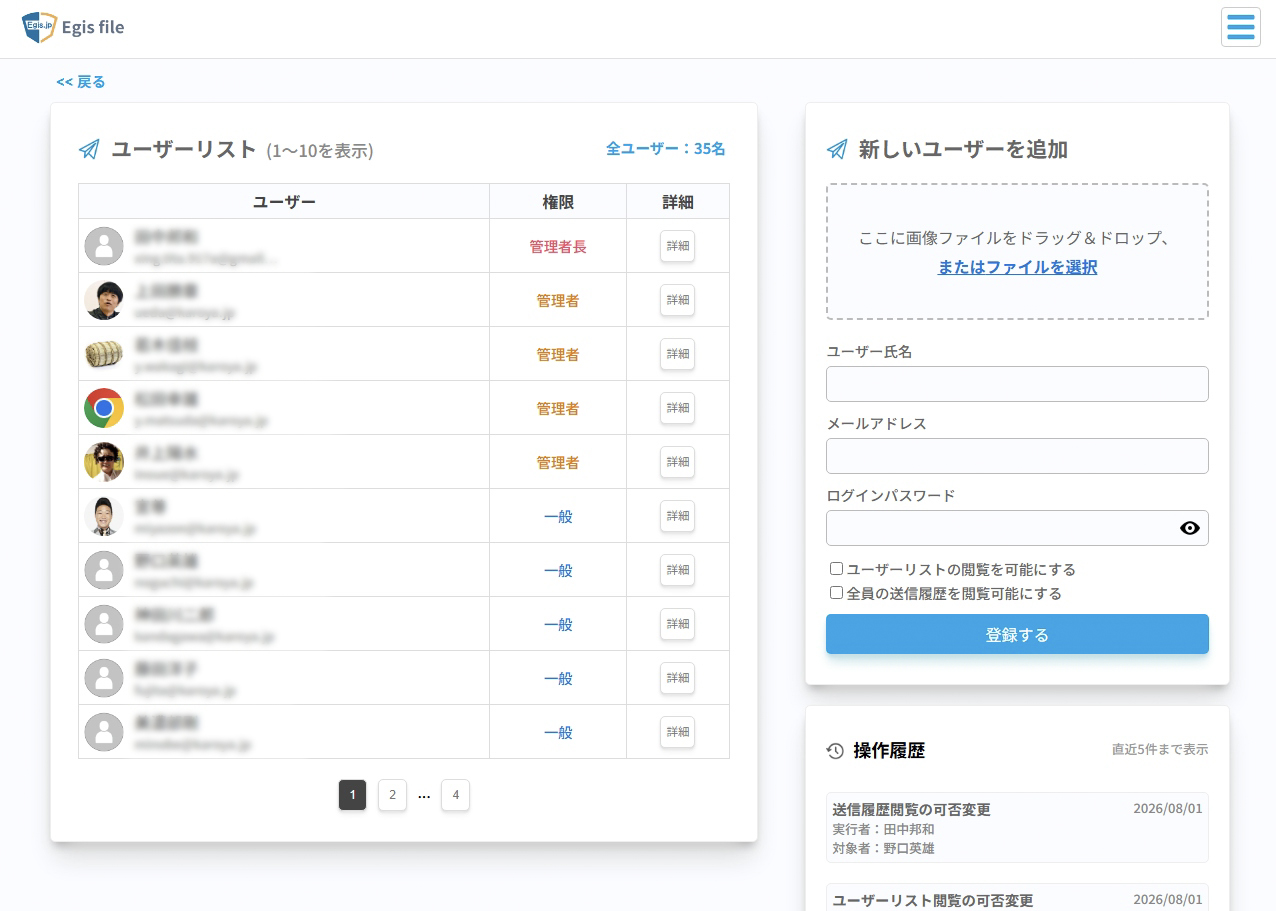
Task: Focus the ログインパスワード input field
Action: click(x=1017, y=528)
